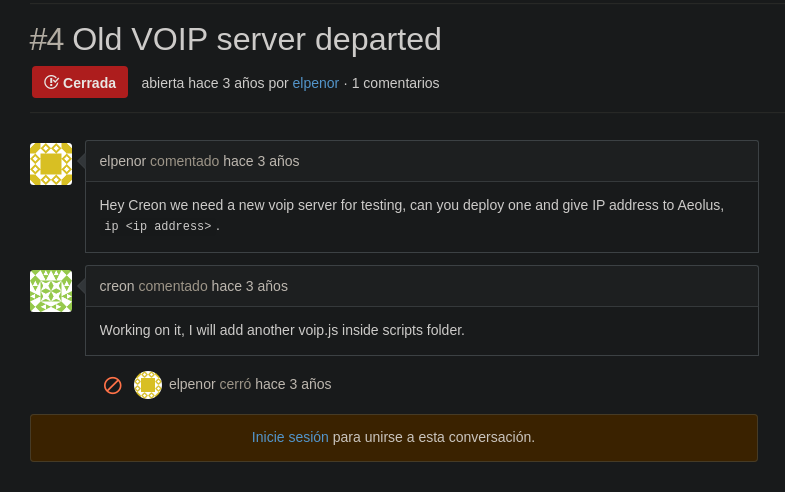Screen dimensions: 785x492
Task: Click the red Cerrada status badge
Action: click(80, 82)
